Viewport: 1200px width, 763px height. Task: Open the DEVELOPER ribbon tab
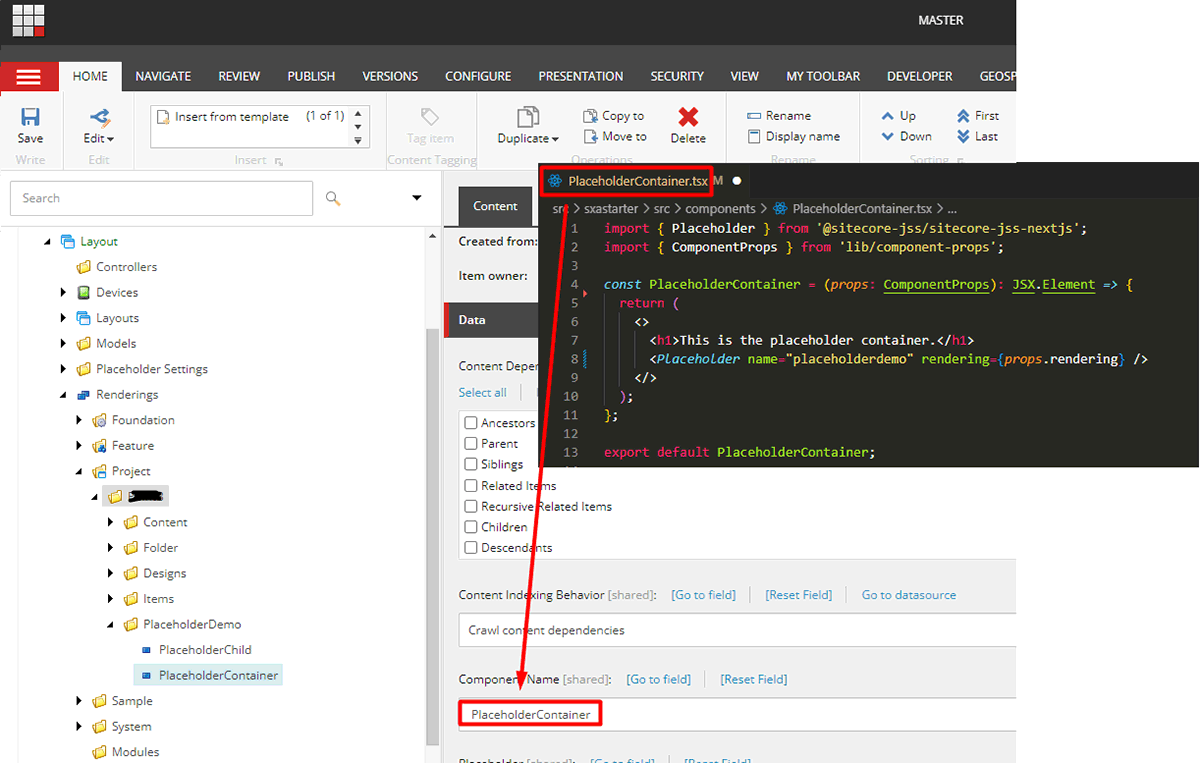pos(919,75)
